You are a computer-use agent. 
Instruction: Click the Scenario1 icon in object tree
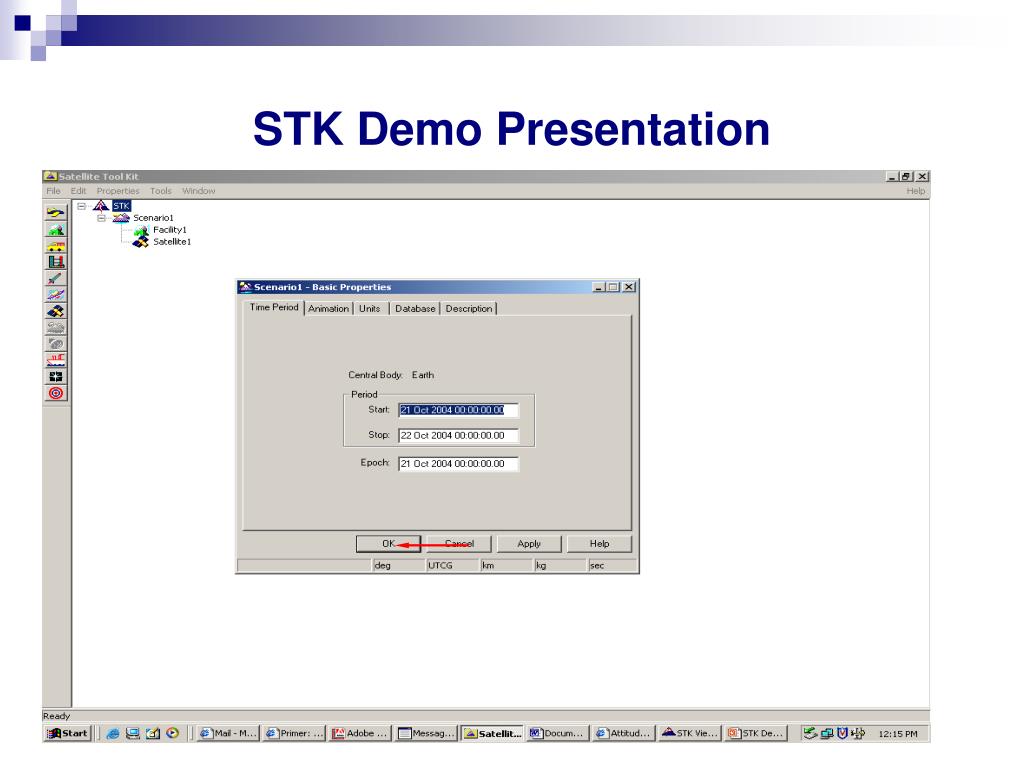pyautogui.click(x=121, y=217)
